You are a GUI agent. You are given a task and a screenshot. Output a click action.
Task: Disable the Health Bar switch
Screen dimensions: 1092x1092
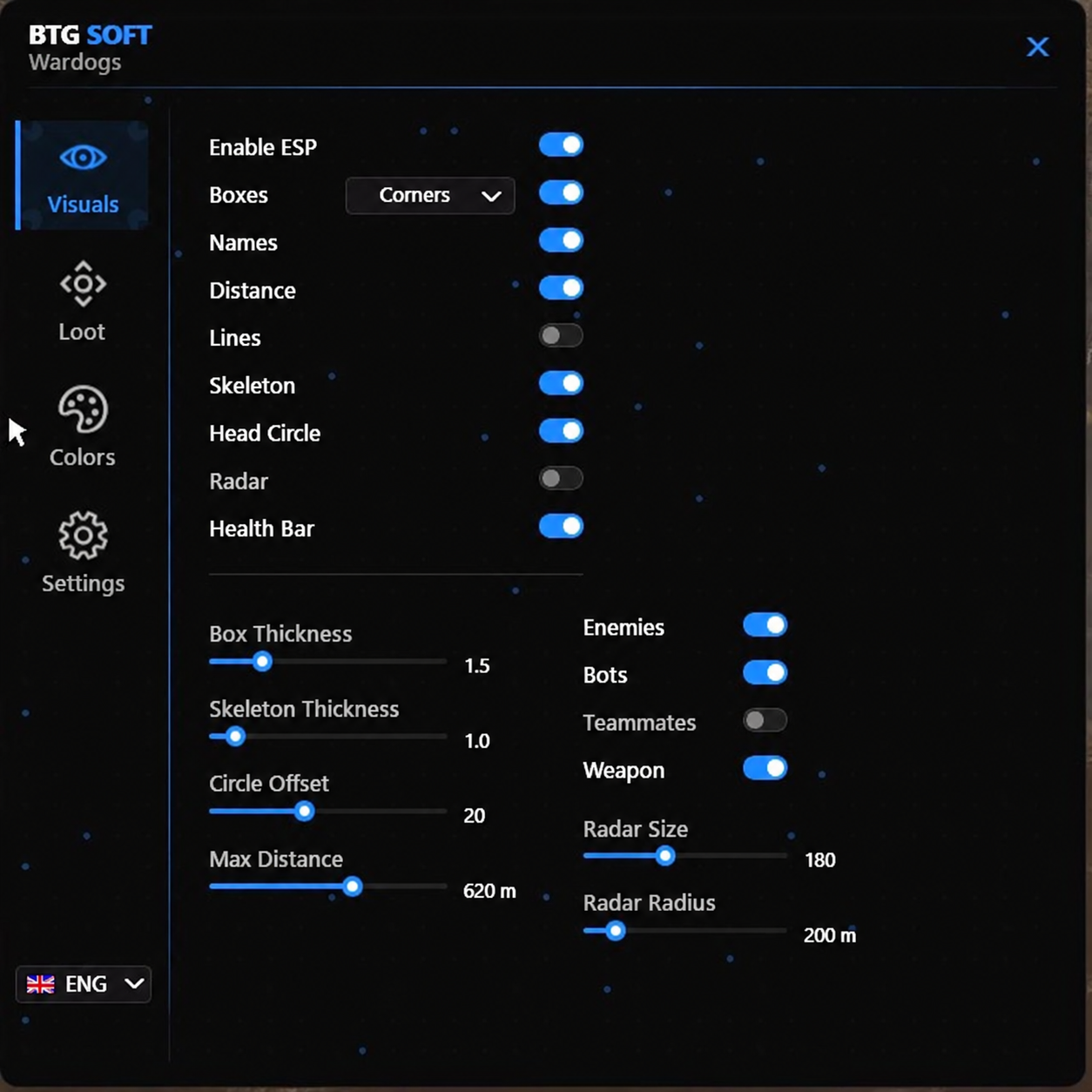(x=561, y=526)
